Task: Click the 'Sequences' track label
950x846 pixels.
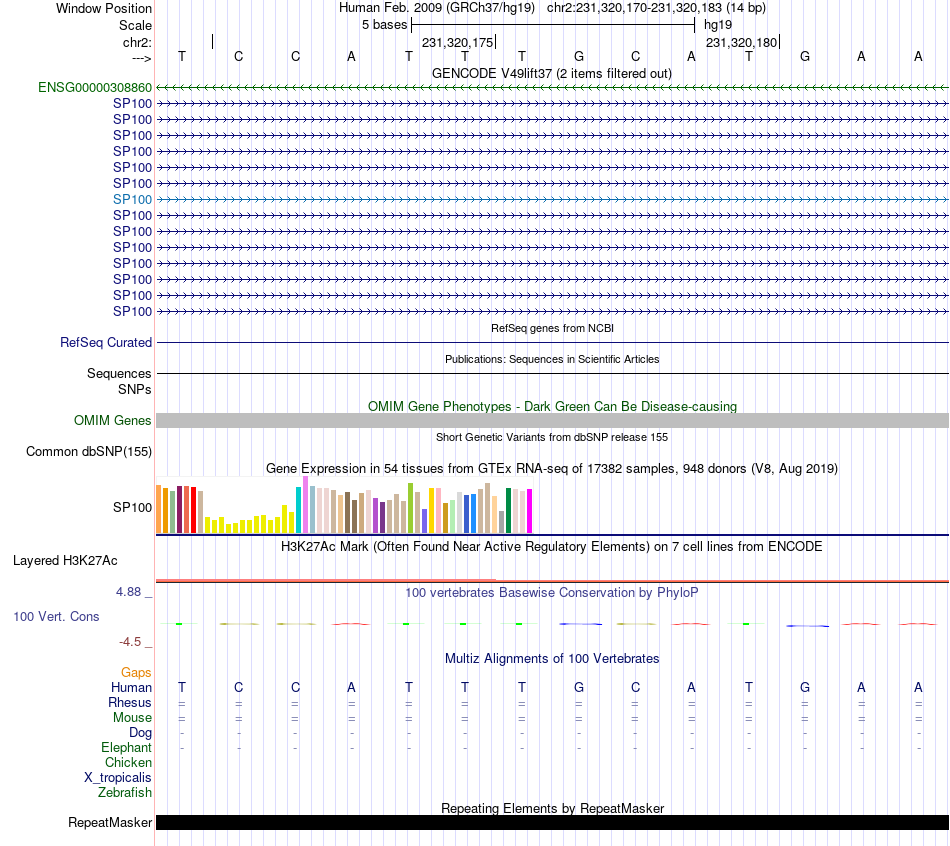Action: [119, 373]
